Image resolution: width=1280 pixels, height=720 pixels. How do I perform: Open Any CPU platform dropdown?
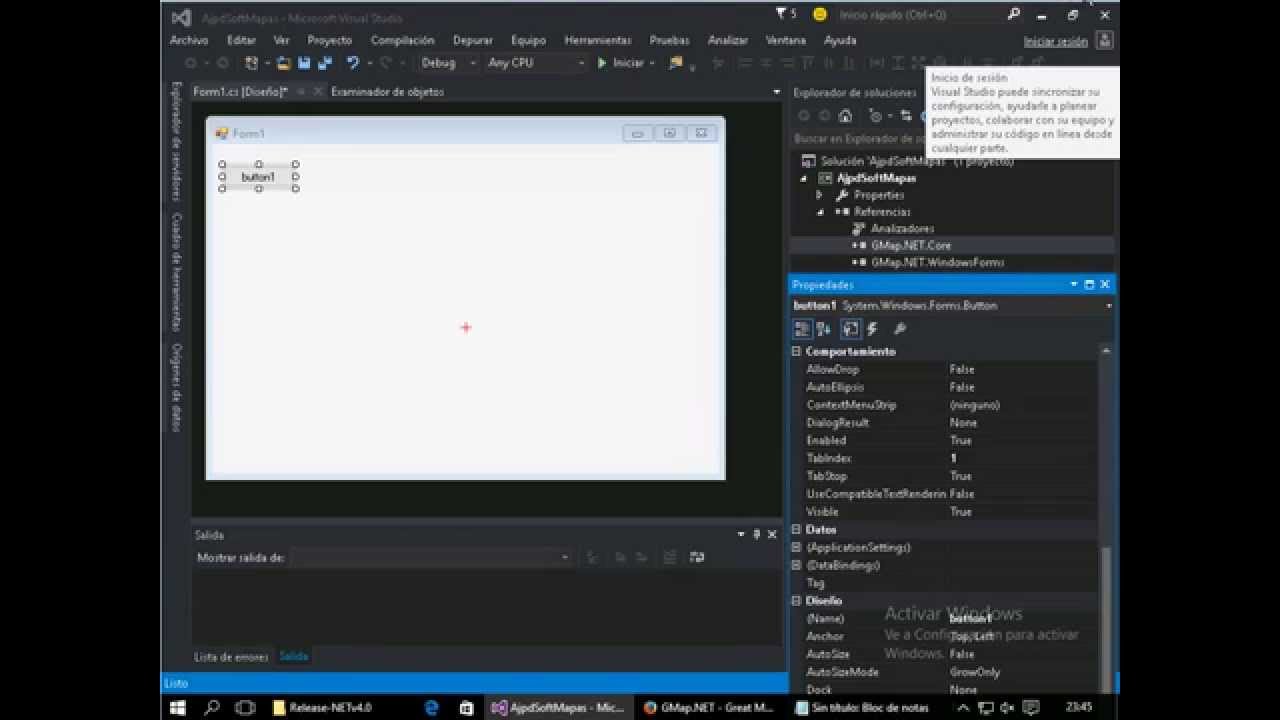click(536, 63)
